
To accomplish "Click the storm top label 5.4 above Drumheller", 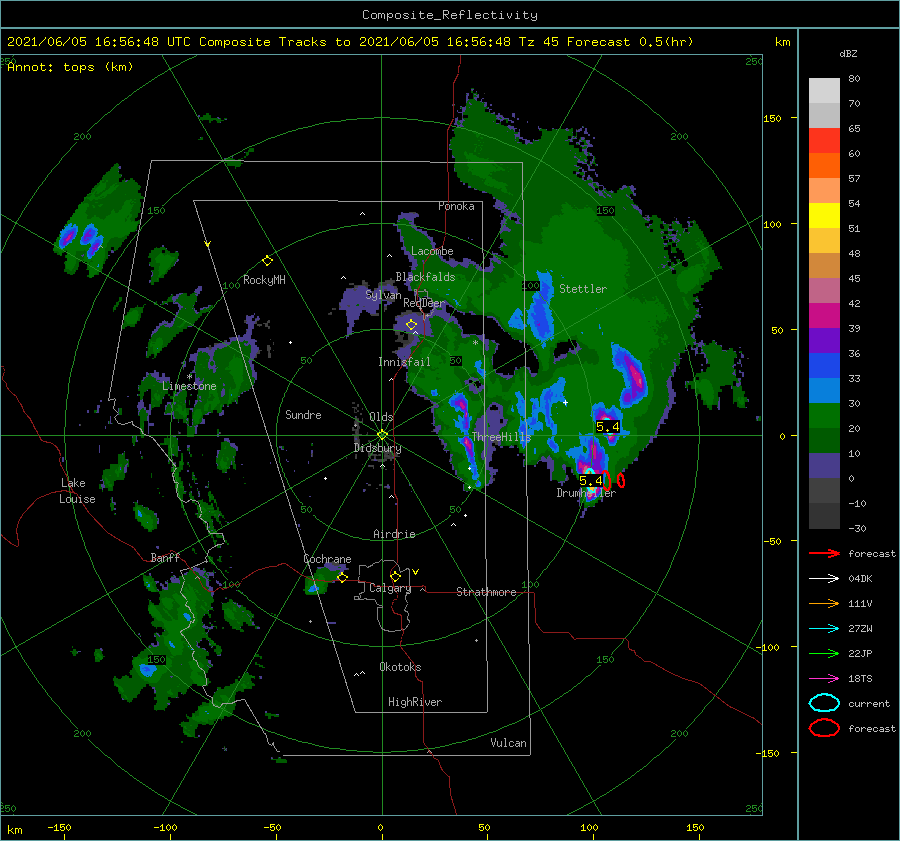I will click(x=591, y=480).
